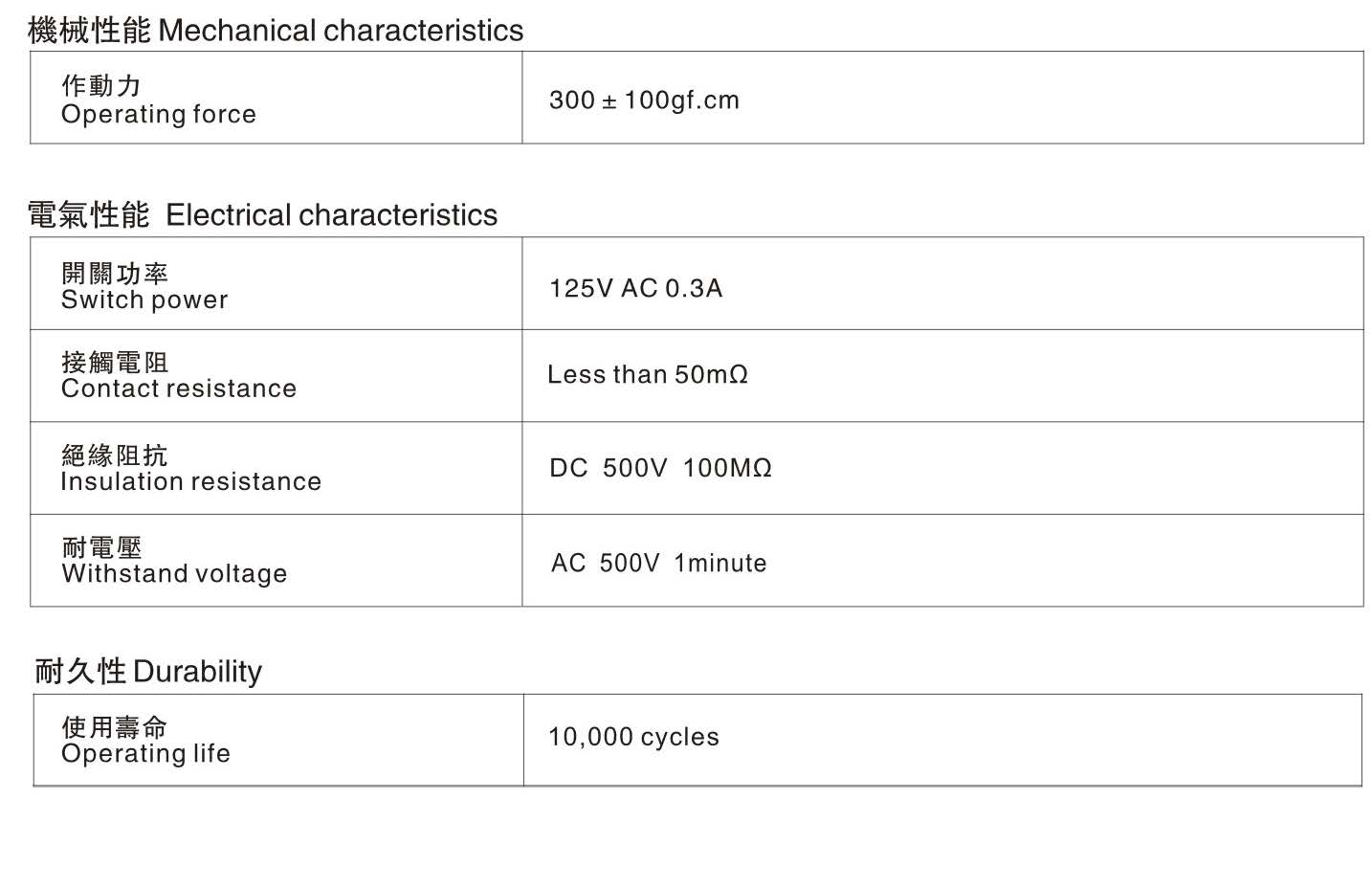Screen dimensions: 1372x888
Task: Select the Switch power label
Action: click(x=144, y=300)
